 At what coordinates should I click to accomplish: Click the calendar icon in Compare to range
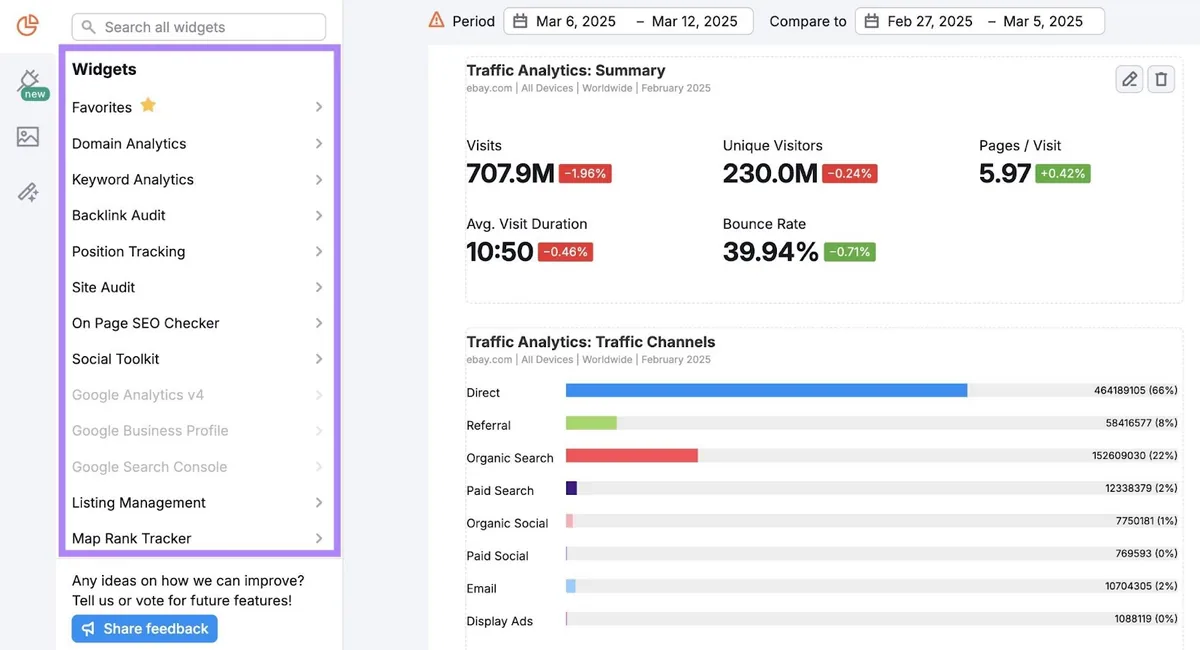(872, 21)
